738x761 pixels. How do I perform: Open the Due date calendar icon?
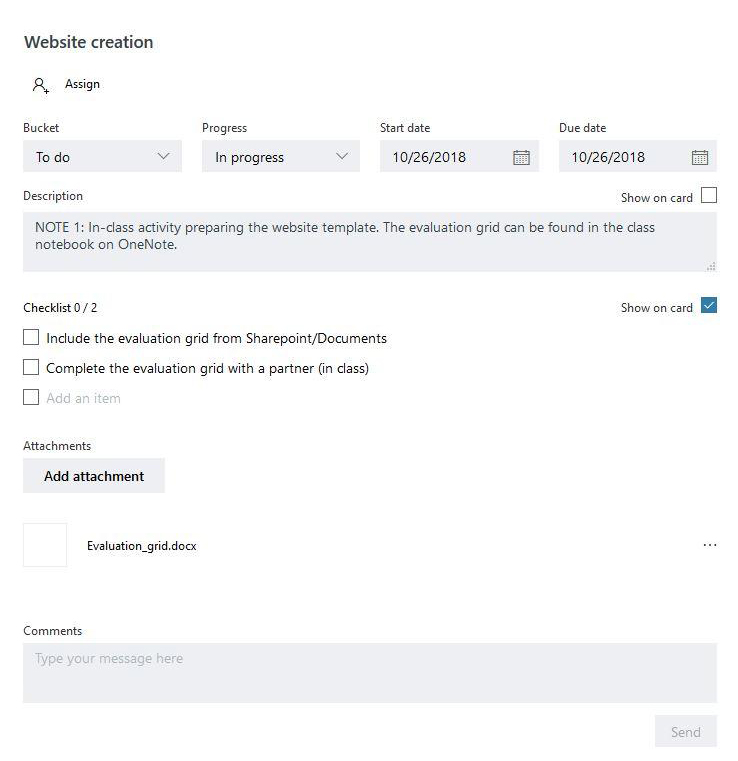700,157
